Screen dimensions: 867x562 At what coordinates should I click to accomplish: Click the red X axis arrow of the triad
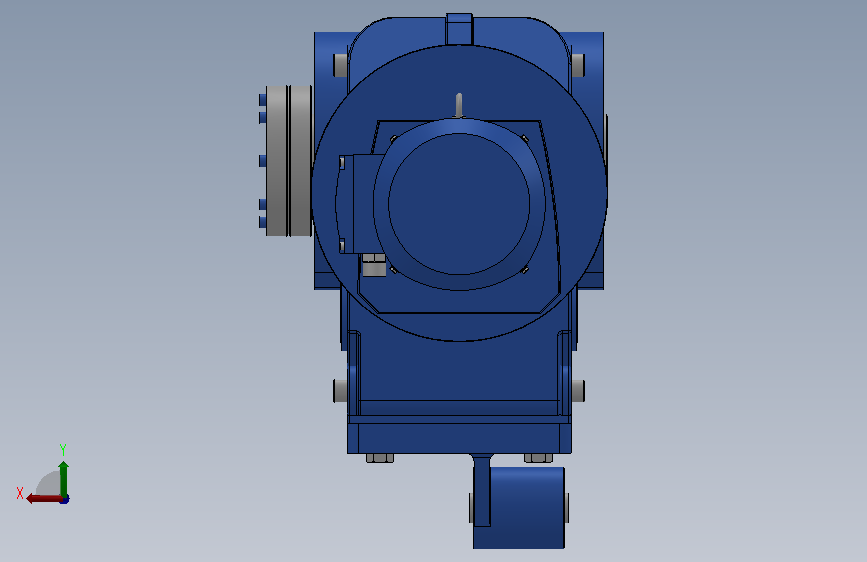pyautogui.click(x=44, y=499)
